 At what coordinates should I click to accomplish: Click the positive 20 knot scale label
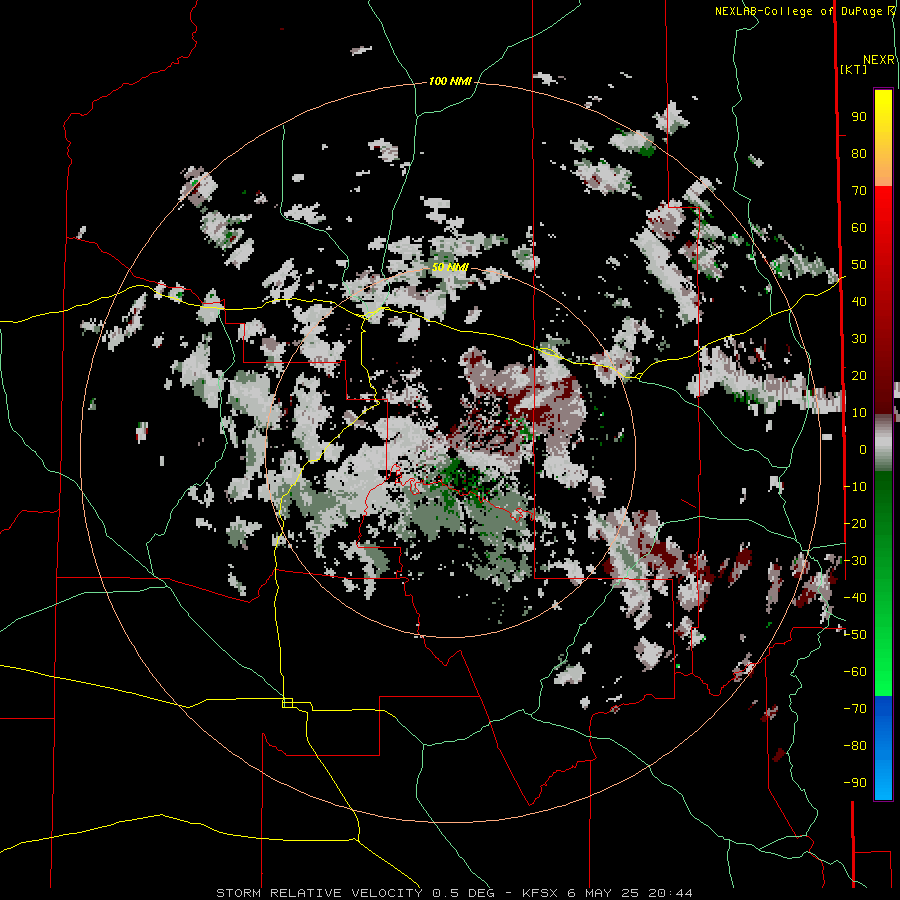point(859,376)
